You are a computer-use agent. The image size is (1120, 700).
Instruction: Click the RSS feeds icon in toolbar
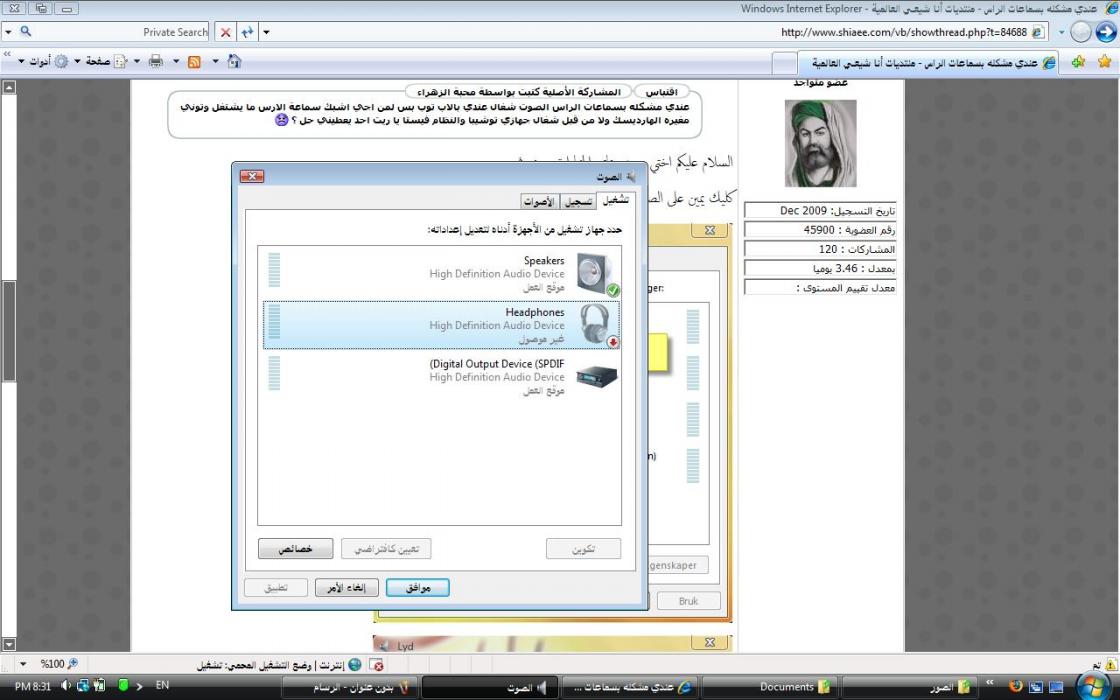tap(194, 62)
